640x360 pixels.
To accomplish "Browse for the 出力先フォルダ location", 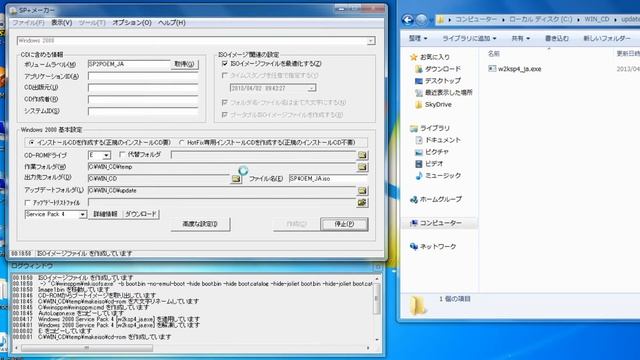I will [236, 179].
